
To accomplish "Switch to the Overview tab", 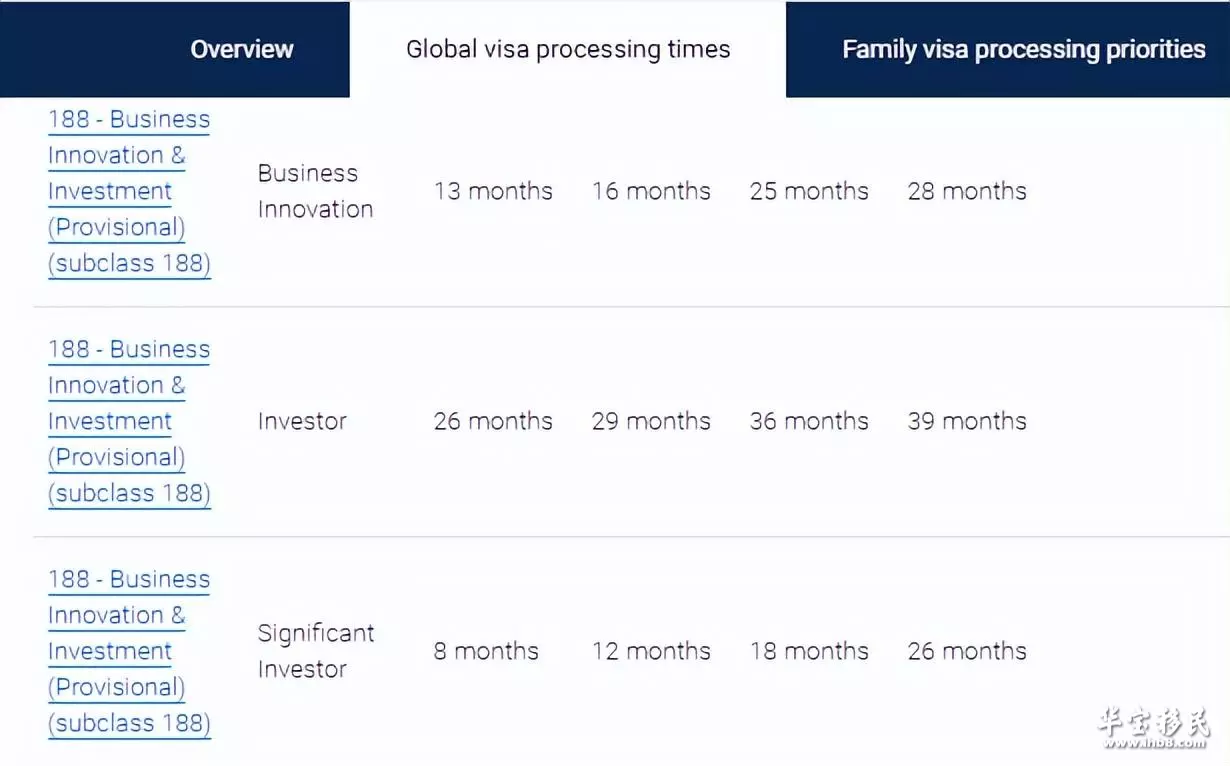I will coord(242,49).
